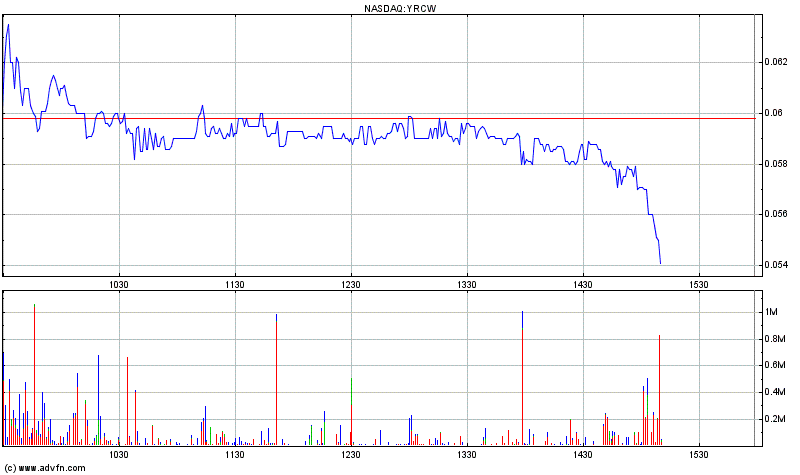This screenshot has width=800, height=475.
Task: Select the 1230 time label under price chart
Action: point(351,285)
